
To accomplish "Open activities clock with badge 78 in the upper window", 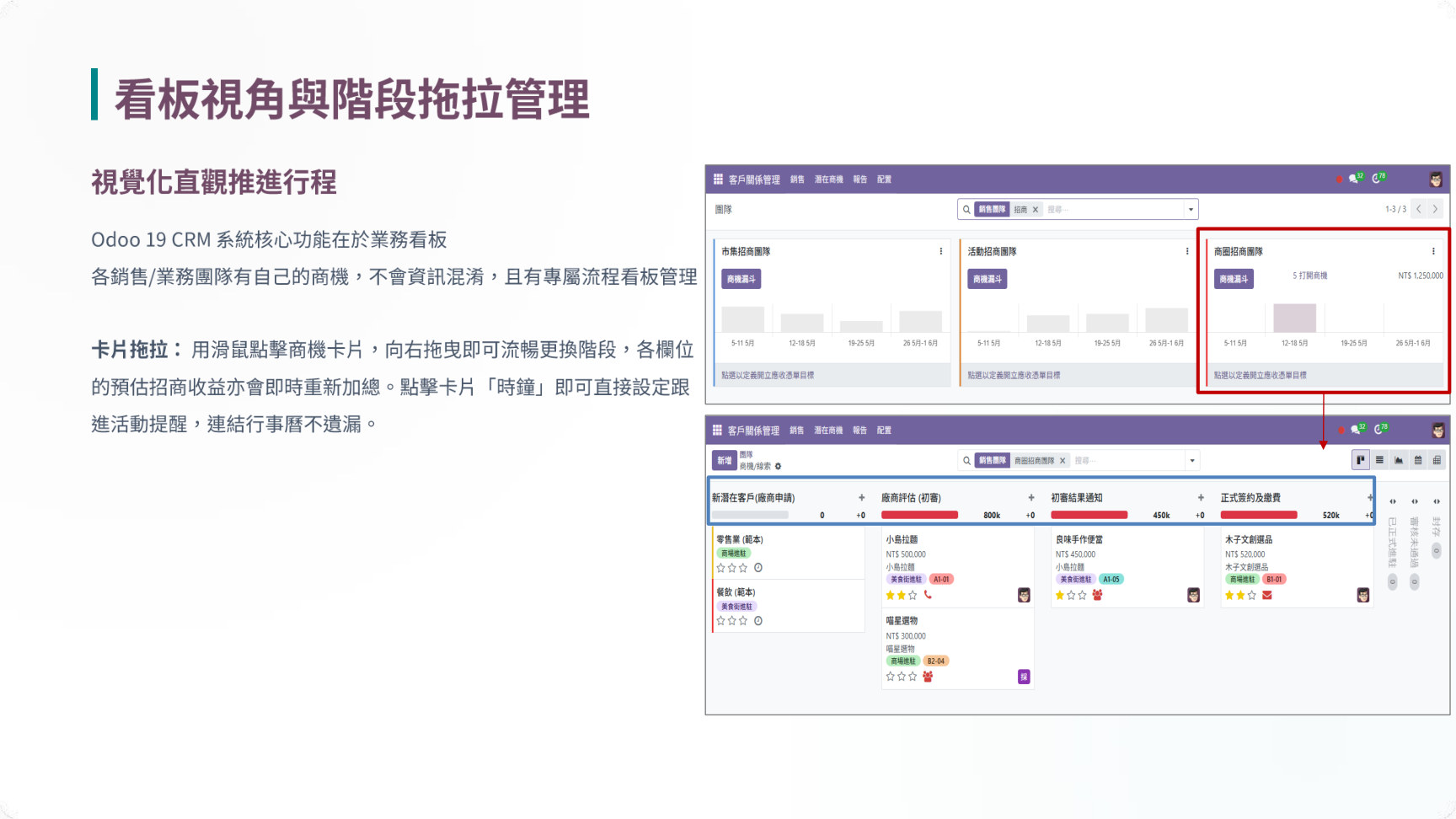I will tap(1378, 179).
